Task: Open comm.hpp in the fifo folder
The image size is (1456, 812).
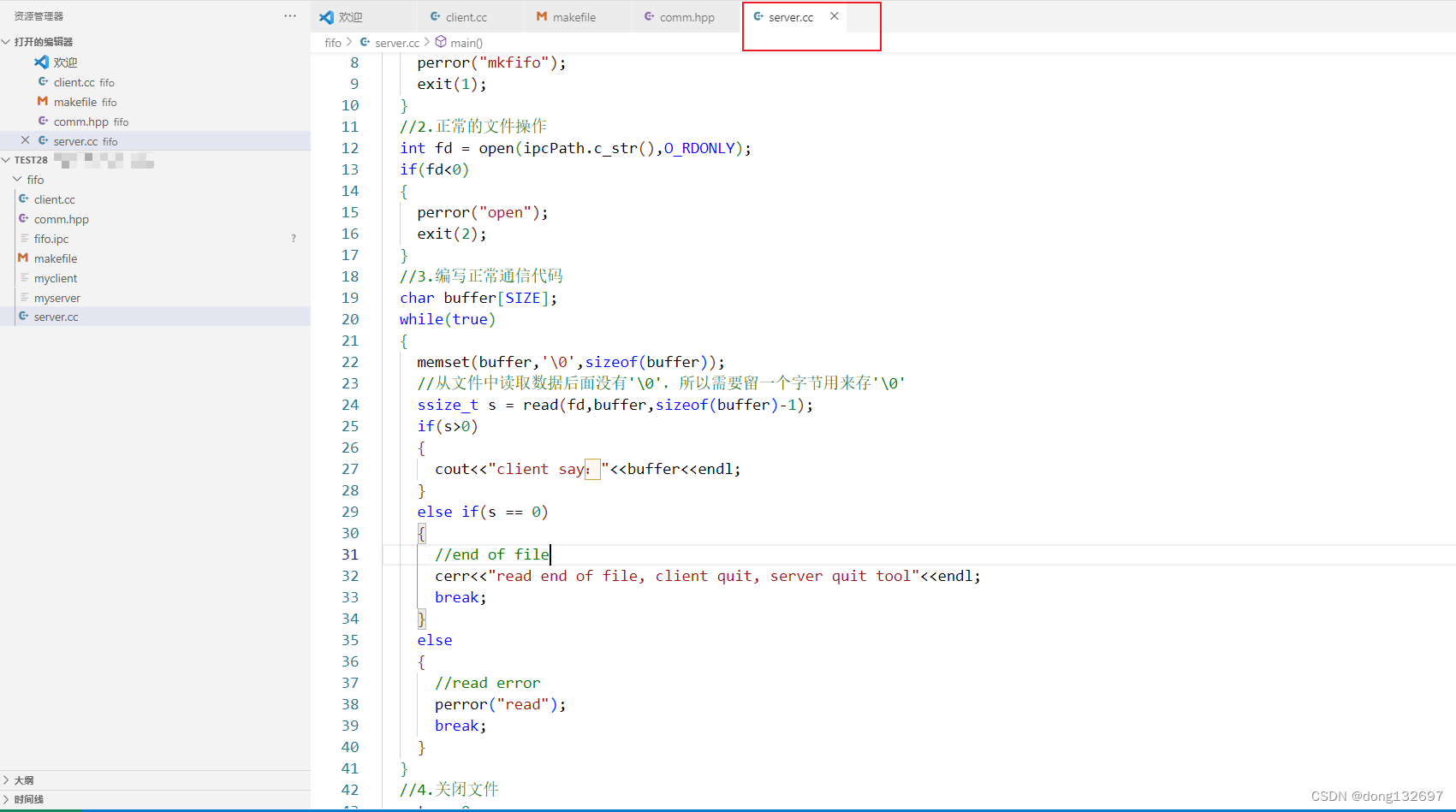Action: click(155, 219)
